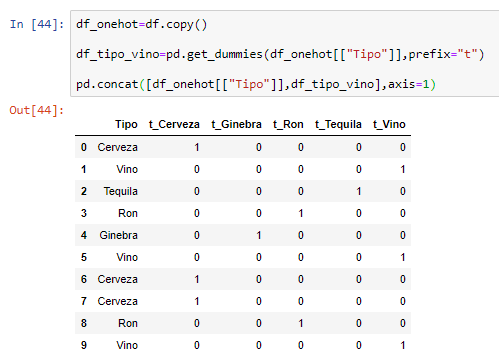Click row index 1
Viewport: 499px width, 364px height.
(x=84, y=169)
